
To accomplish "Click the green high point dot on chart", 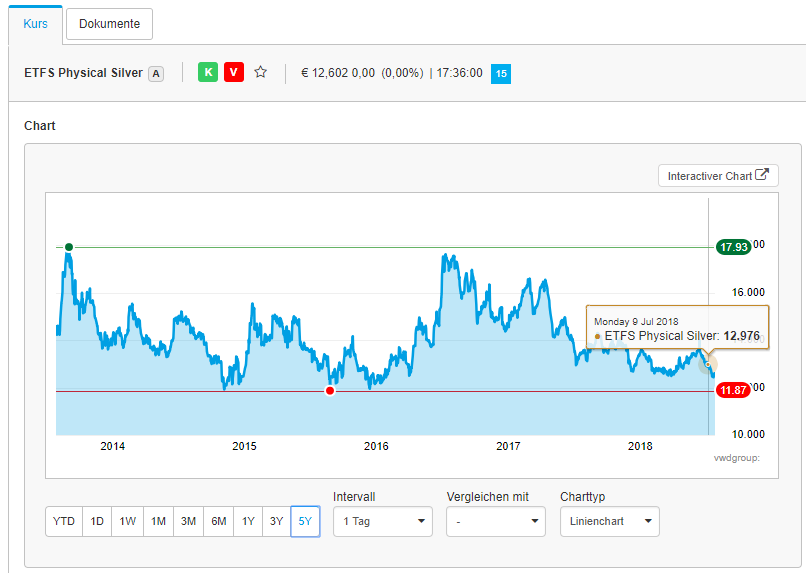I will click(x=69, y=247).
